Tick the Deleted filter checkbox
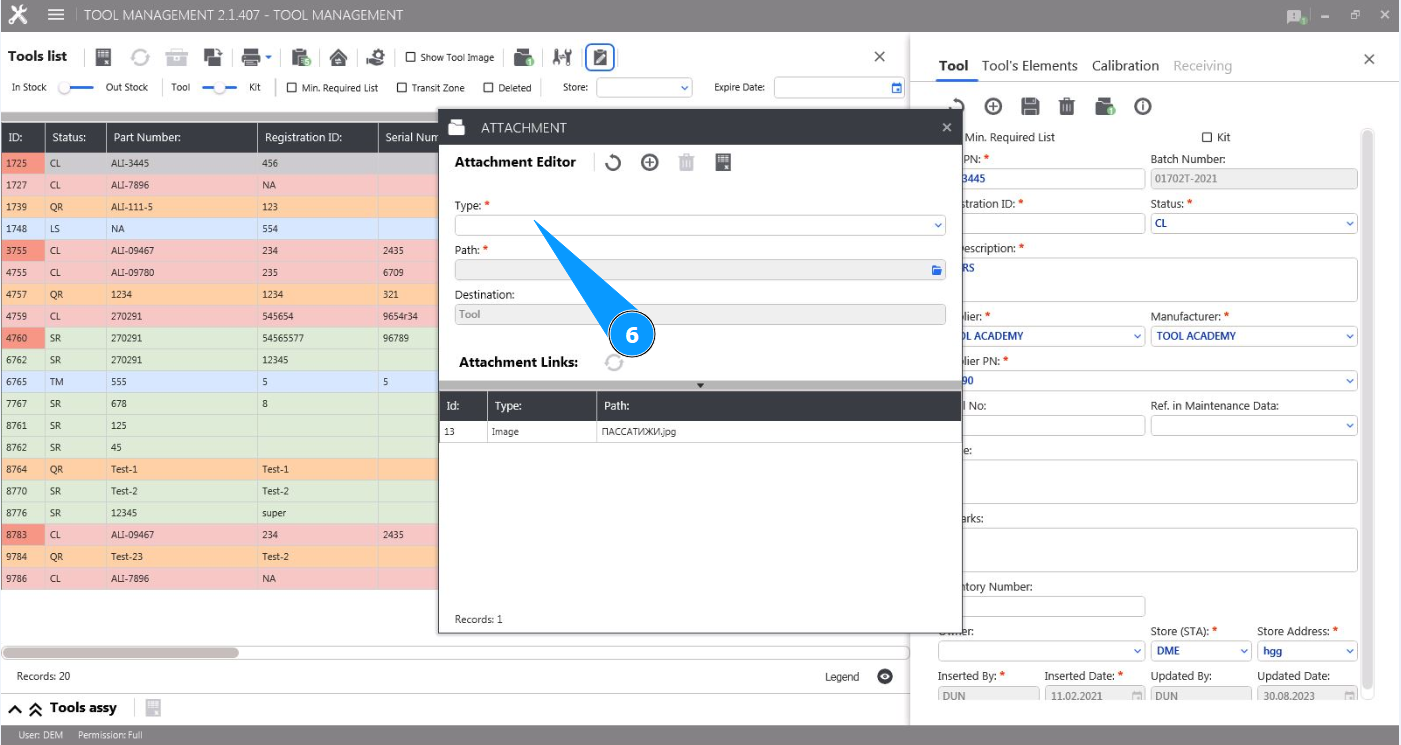This screenshot has width=1401, height=745. pyautogui.click(x=489, y=88)
